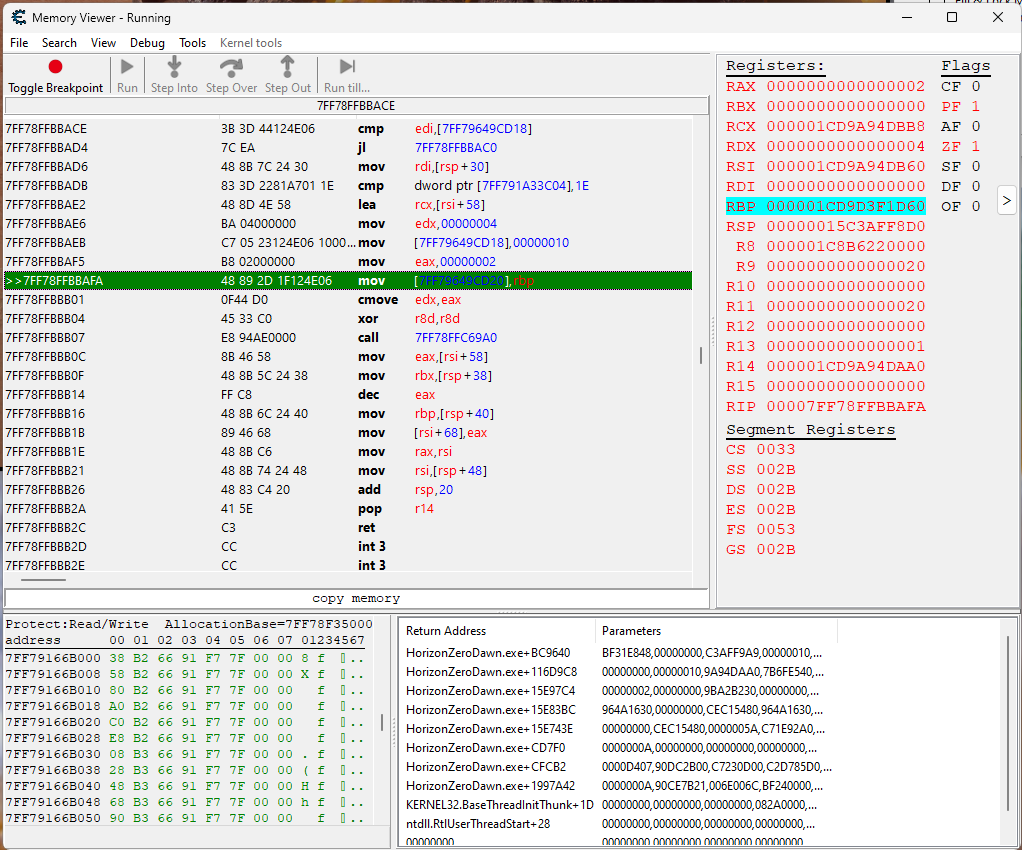Click the copy memory bar
Screen dimensions: 1022x850
(356, 598)
